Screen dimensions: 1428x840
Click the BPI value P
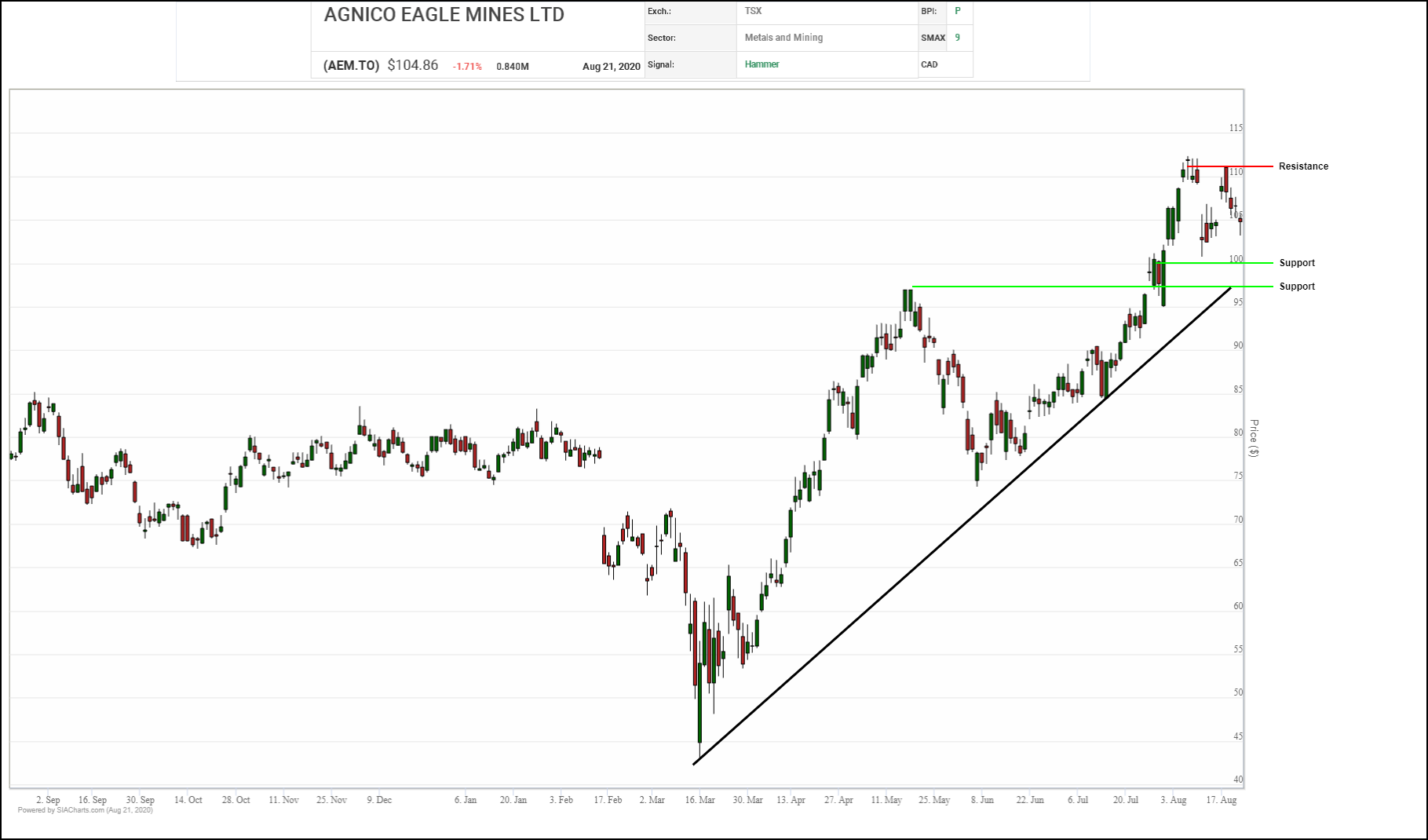pos(957,11)
